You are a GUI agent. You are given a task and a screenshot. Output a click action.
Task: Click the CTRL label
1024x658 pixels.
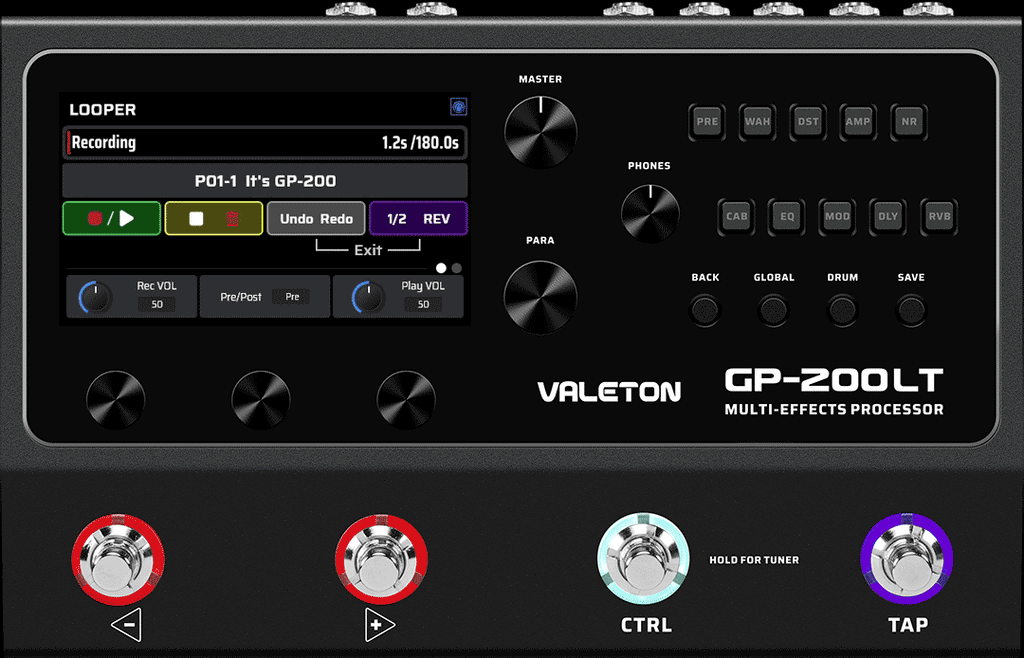[646, 625]
